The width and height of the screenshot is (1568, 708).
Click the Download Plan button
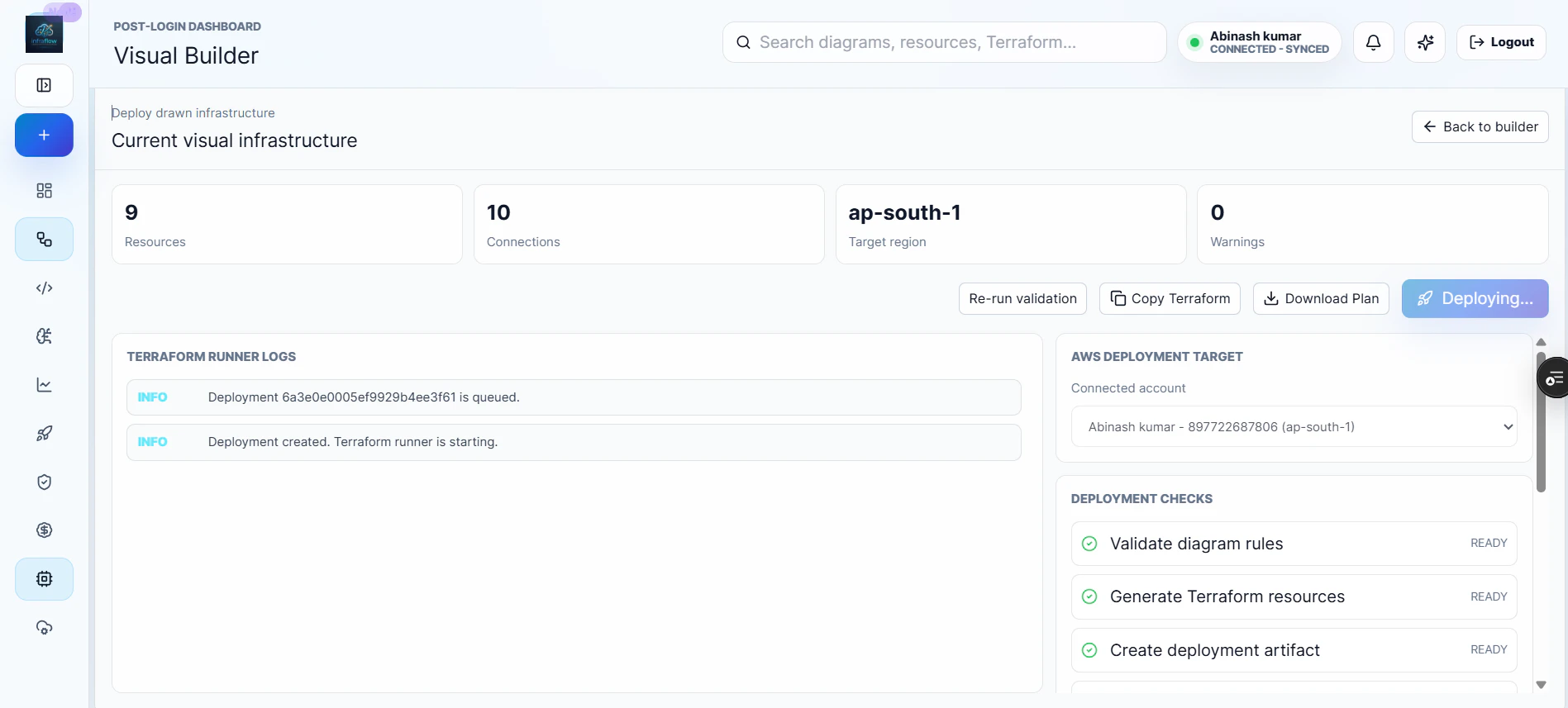(1321, 298)
